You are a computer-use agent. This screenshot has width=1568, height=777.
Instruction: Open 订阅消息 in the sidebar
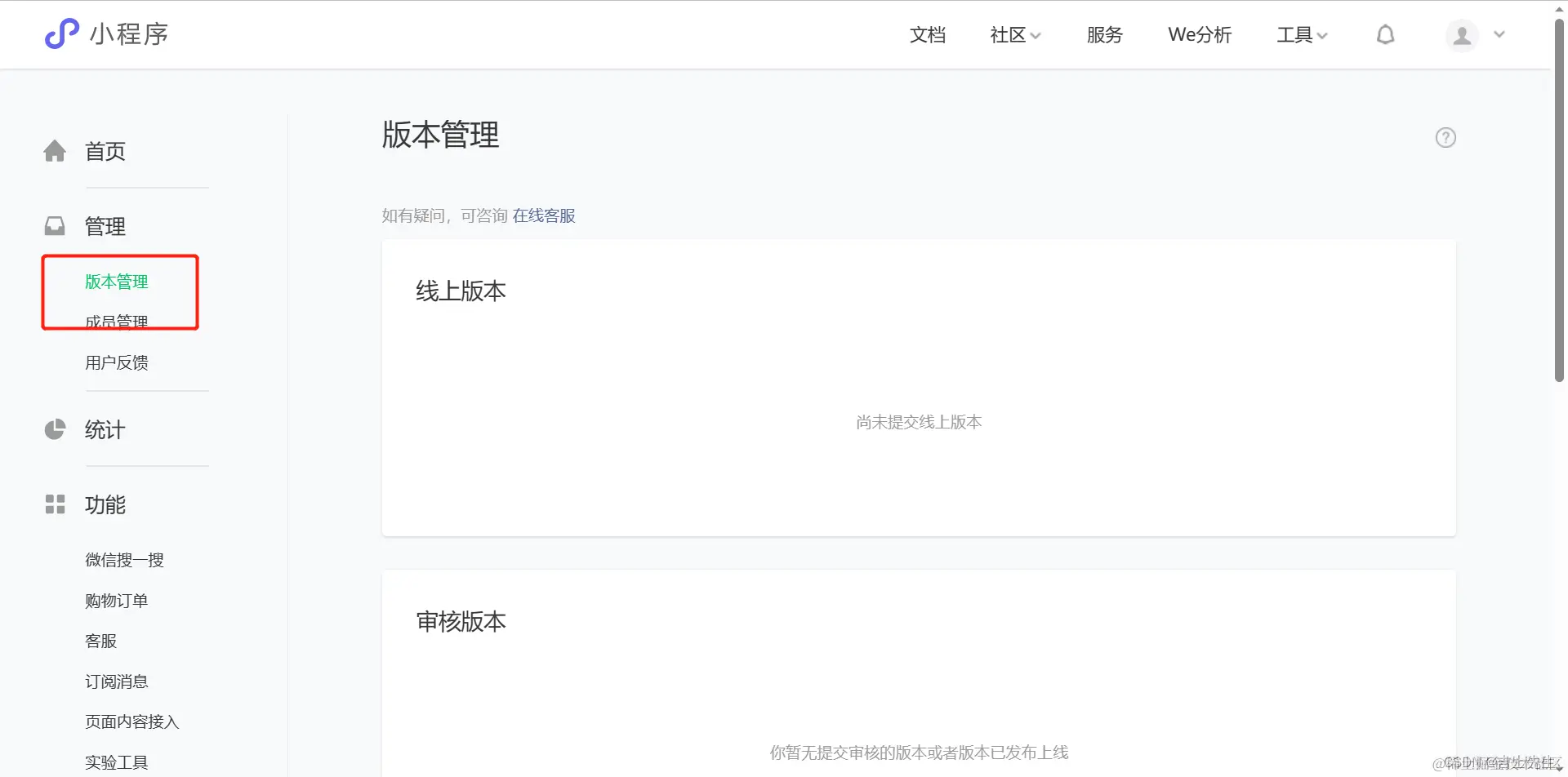click(117, 682)
